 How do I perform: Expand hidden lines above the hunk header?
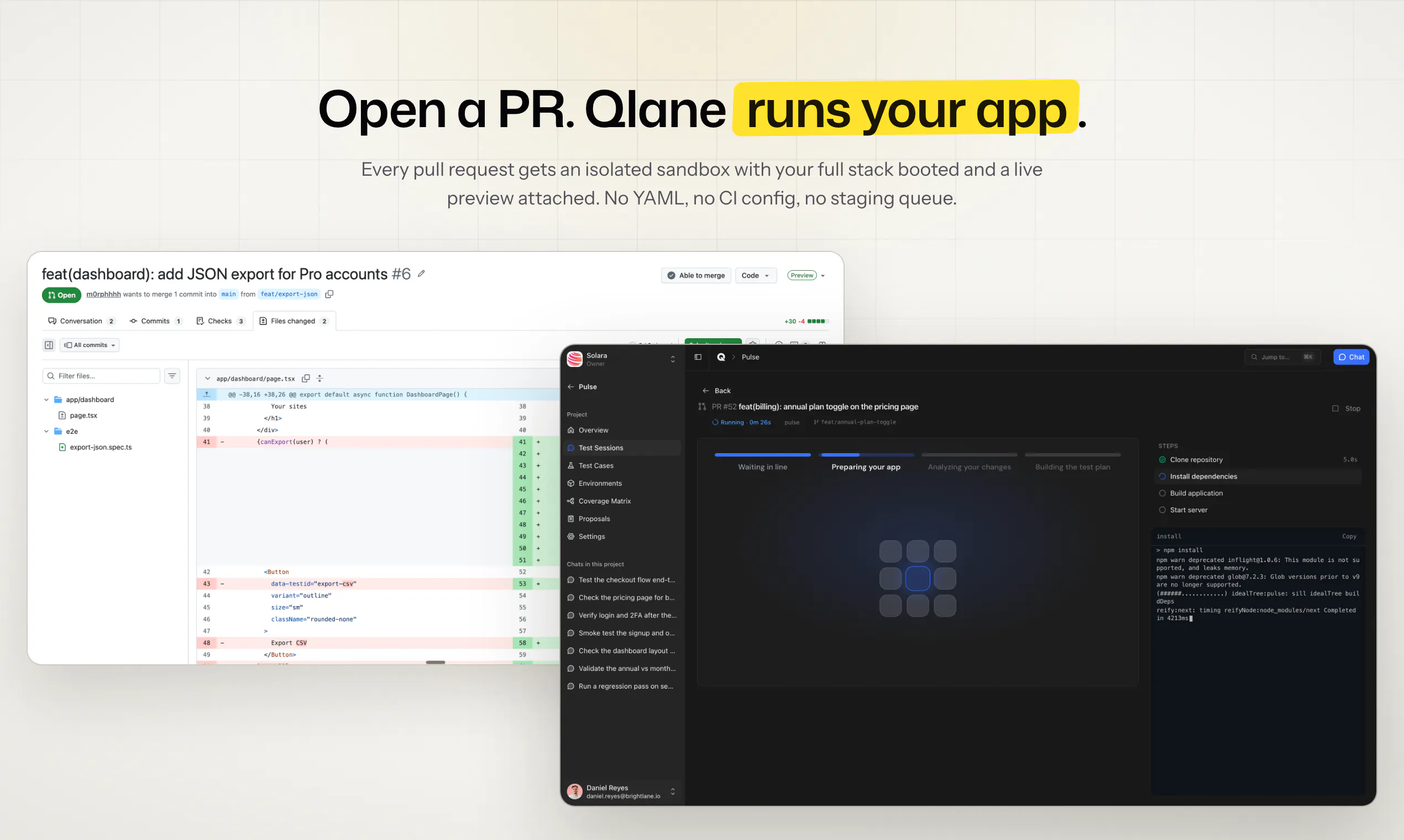point(207,394)
